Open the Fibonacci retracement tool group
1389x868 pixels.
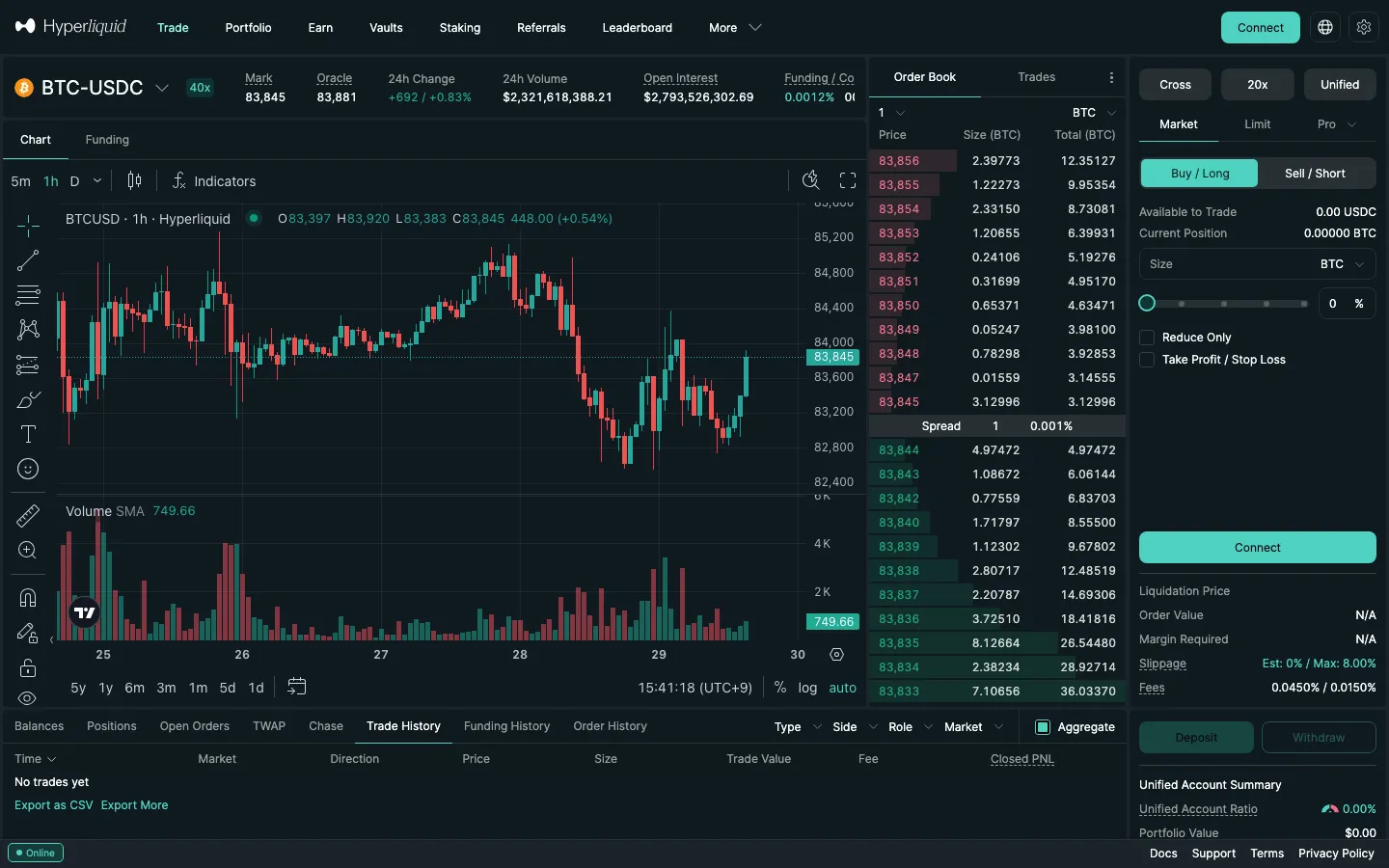point(28,295)
